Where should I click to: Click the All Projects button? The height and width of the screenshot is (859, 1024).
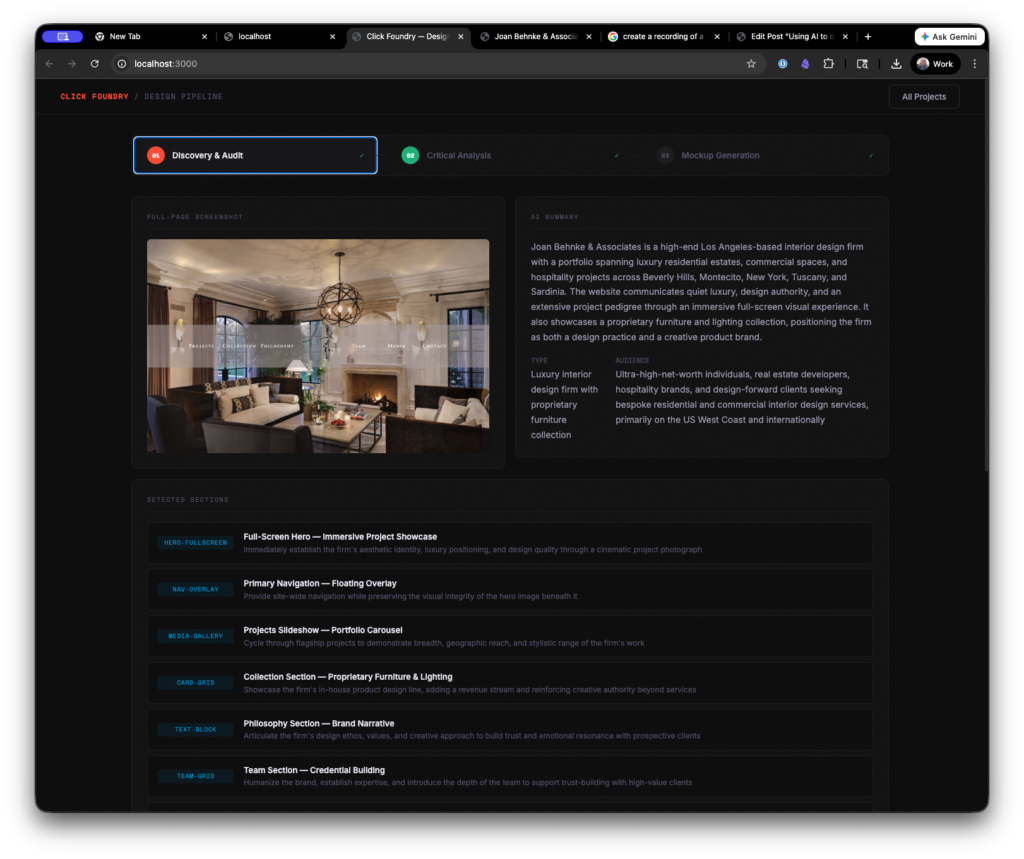[923, 97]
